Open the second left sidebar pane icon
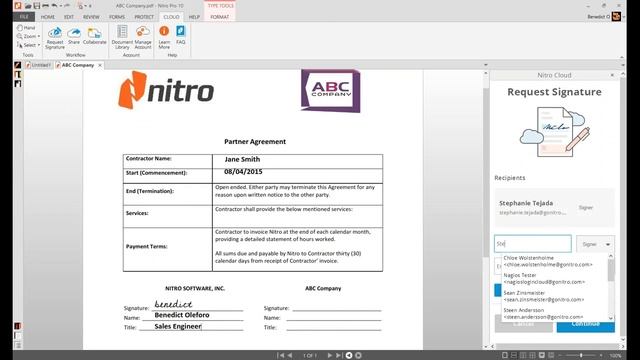Image resolution: width=640 pixels, height=360 pixels. 18,74
